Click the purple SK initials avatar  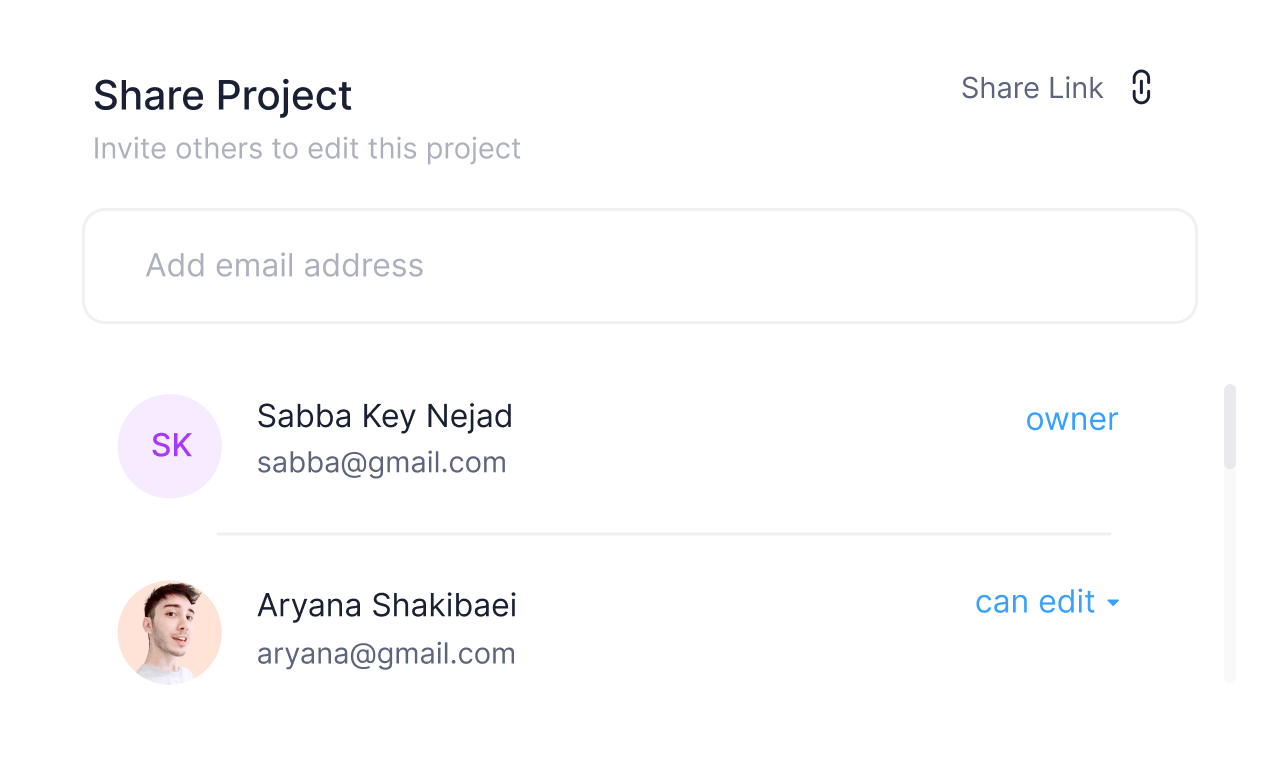point(170,446)
